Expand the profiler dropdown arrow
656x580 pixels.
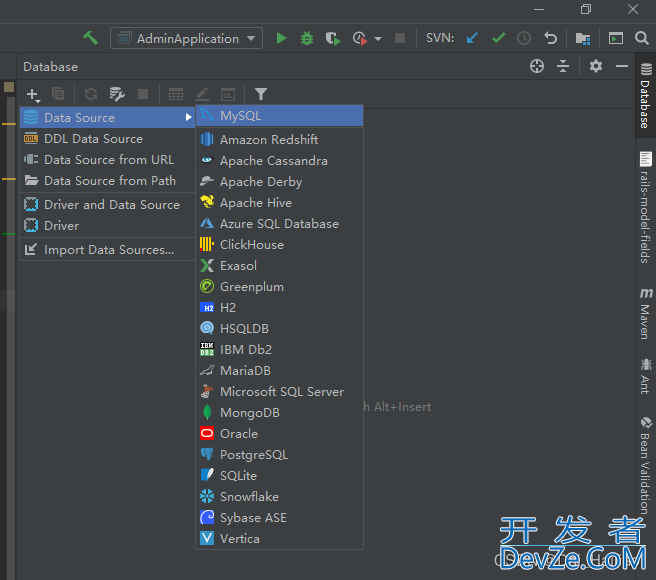click(x=378, y=39)
